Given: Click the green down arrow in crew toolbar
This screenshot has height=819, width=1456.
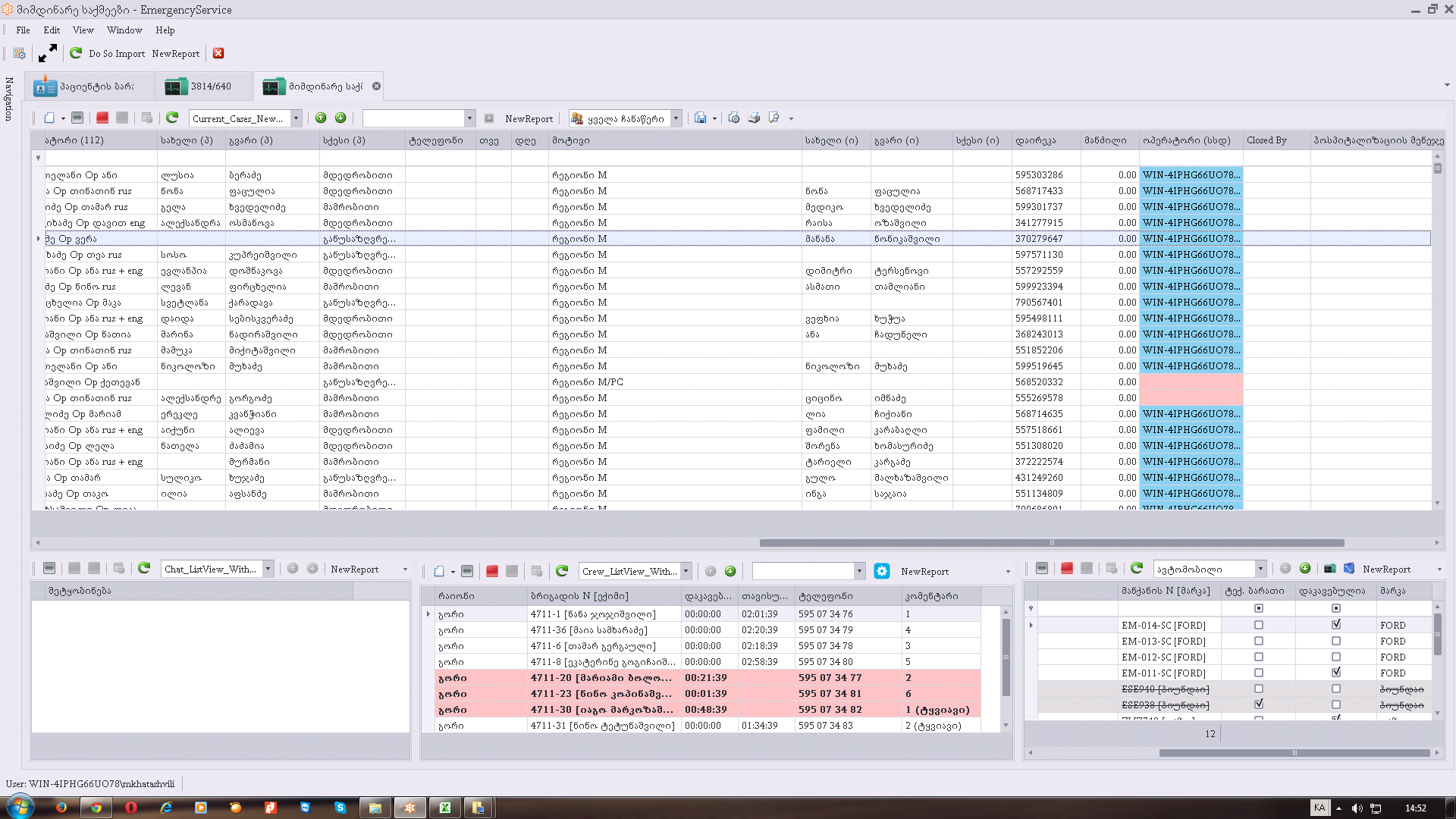Looking at the screenshot, I should coord(730,572).
